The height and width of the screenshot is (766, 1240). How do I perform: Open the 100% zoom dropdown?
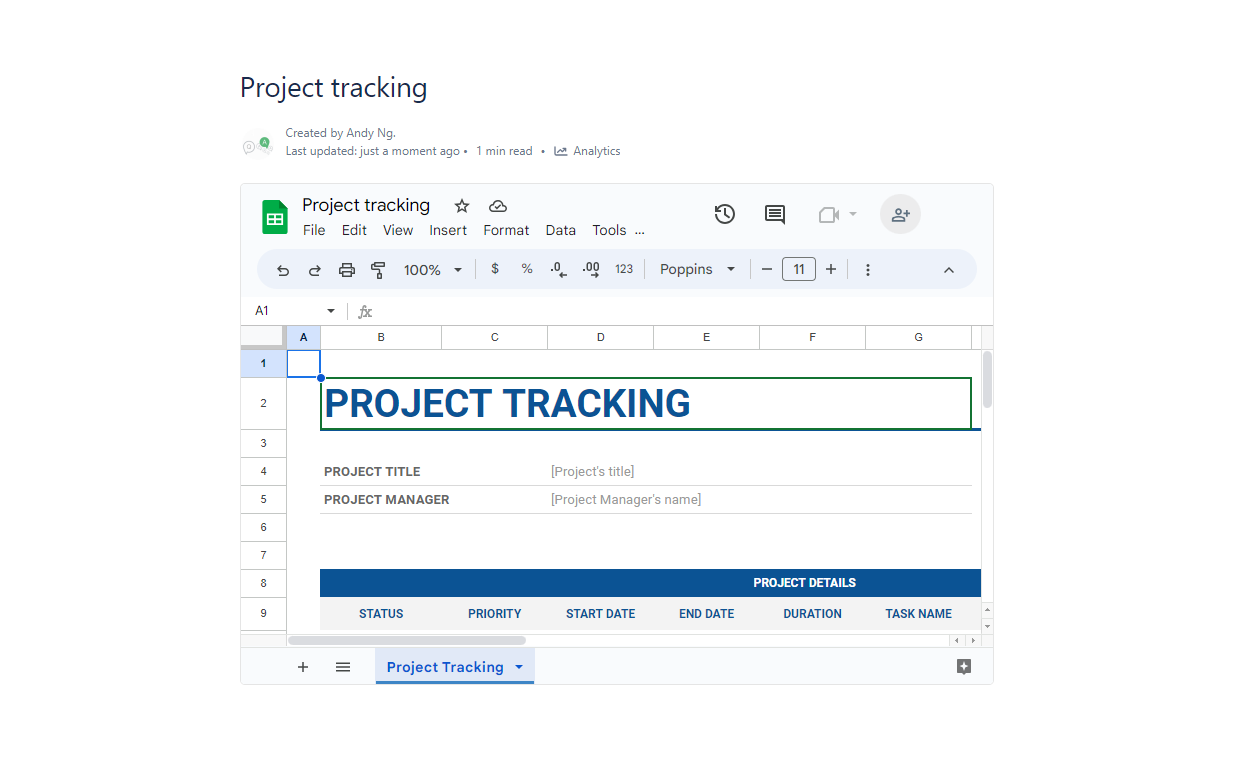coord(433,270)
